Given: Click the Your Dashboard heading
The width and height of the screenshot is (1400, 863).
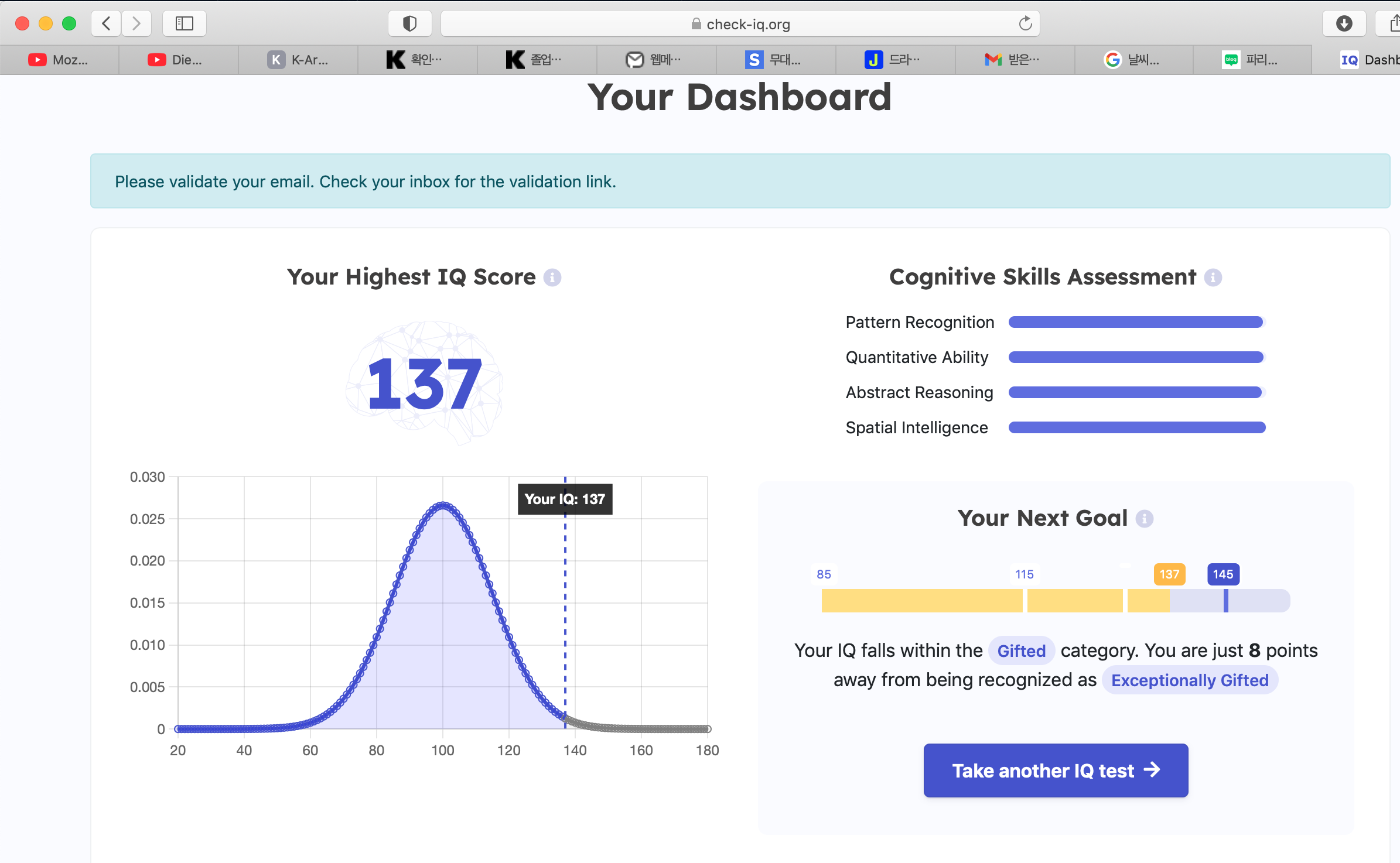Looking at the screenshot, I should (x=739, y=97).
